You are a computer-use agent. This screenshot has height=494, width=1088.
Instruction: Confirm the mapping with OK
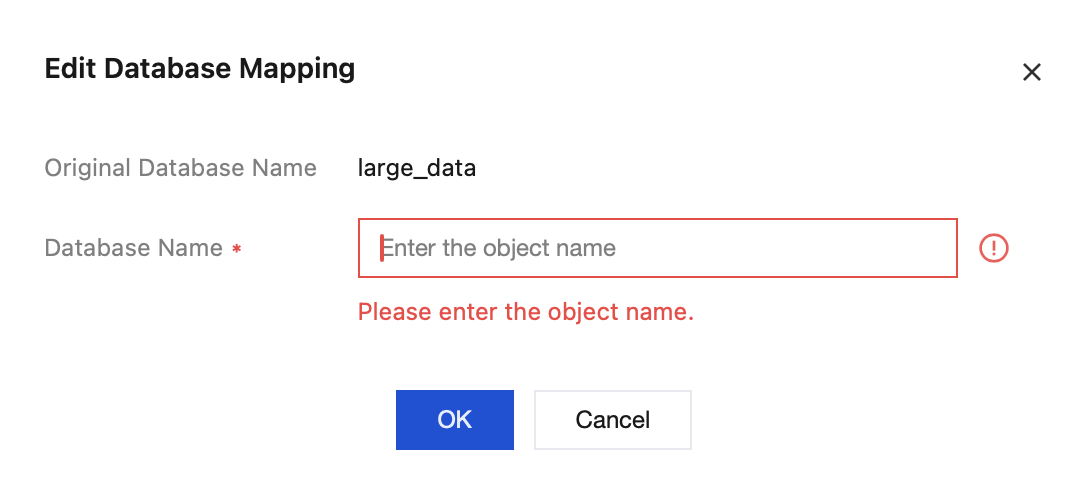point(454,419)
